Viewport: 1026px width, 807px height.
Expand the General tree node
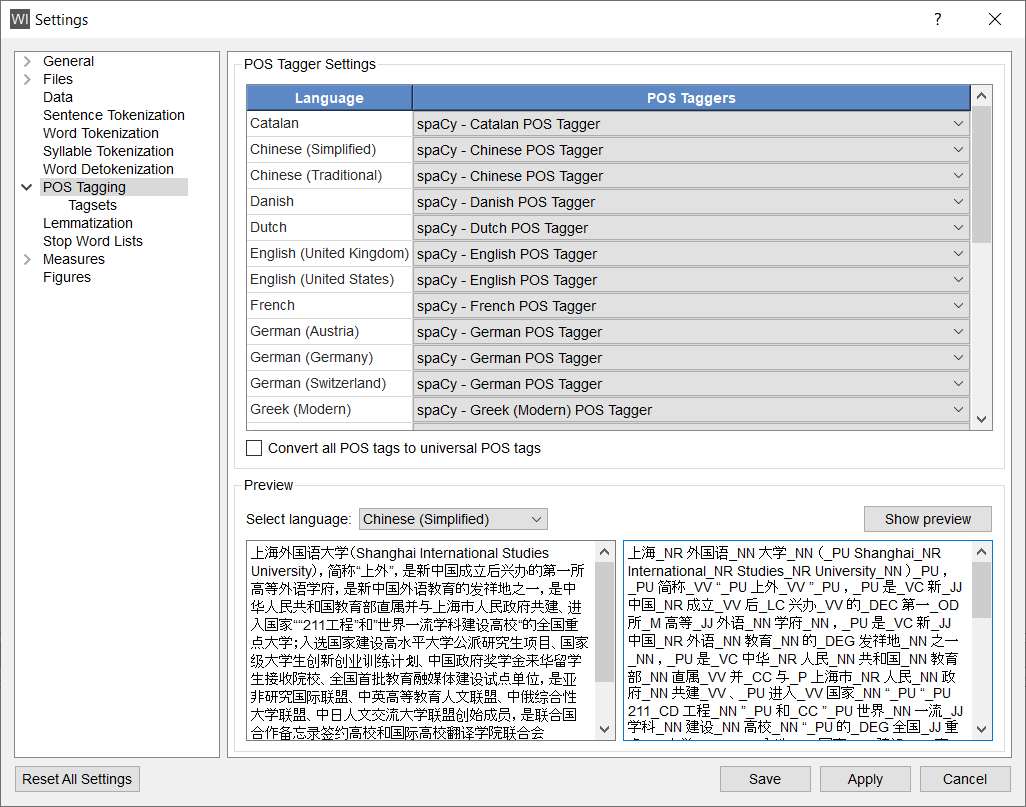click(x=27, y=62)
